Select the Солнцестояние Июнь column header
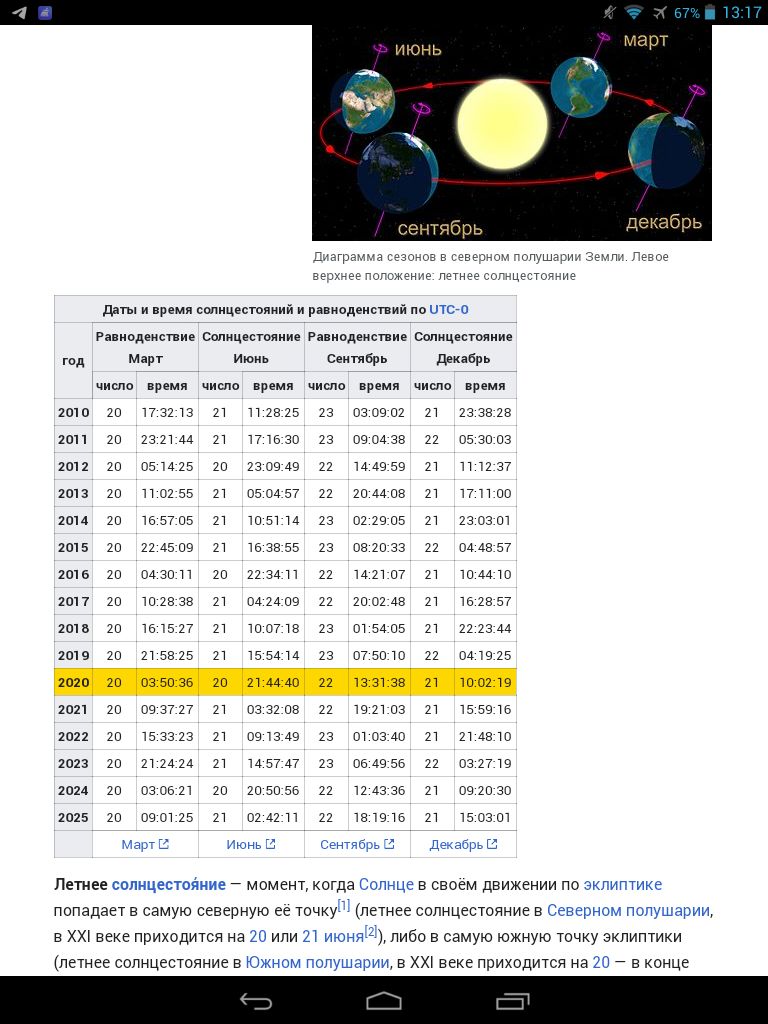Image resolution: width=768 pixels, height=1024 pixels. (x=251, y=347)
